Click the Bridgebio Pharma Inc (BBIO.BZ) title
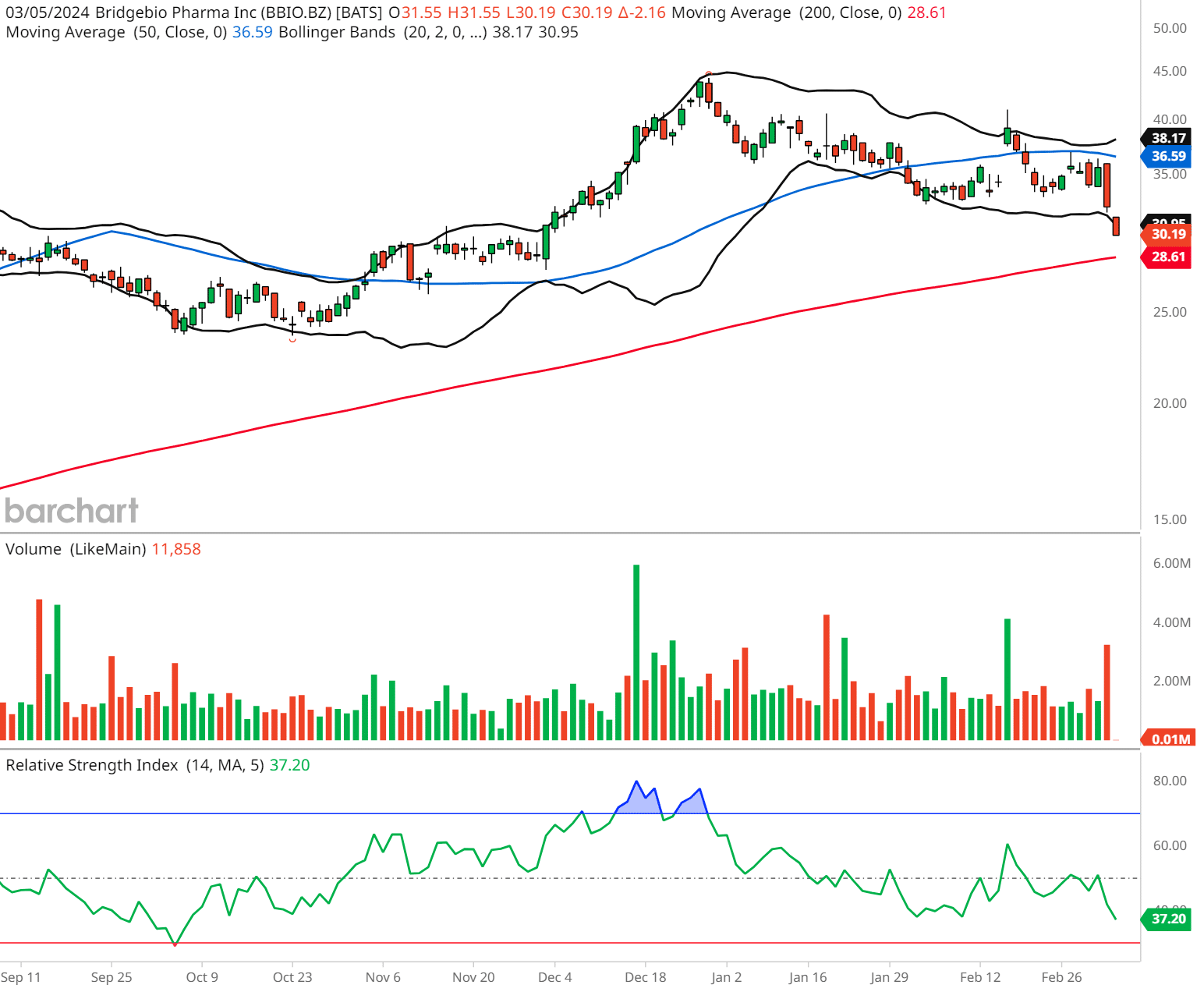This screenshot has height=992, width=1204. (x=214, y=12)
